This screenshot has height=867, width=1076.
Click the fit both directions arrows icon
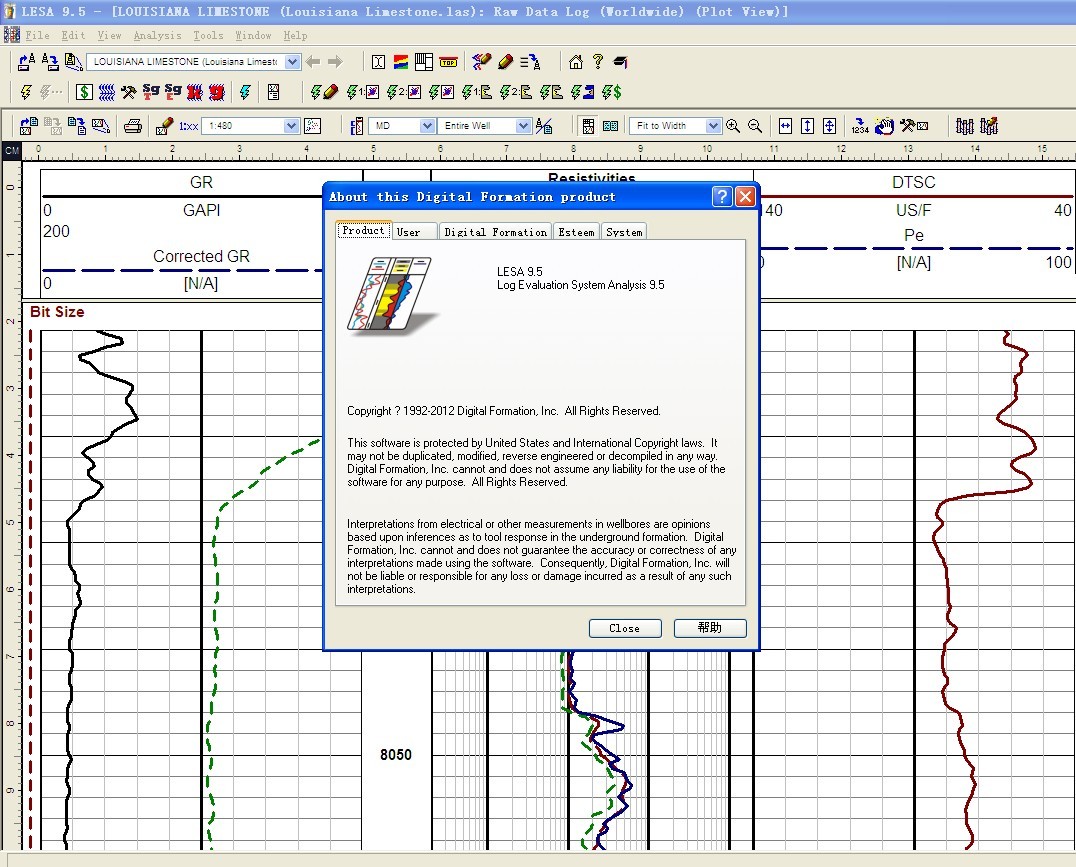(x=830, y=126)
